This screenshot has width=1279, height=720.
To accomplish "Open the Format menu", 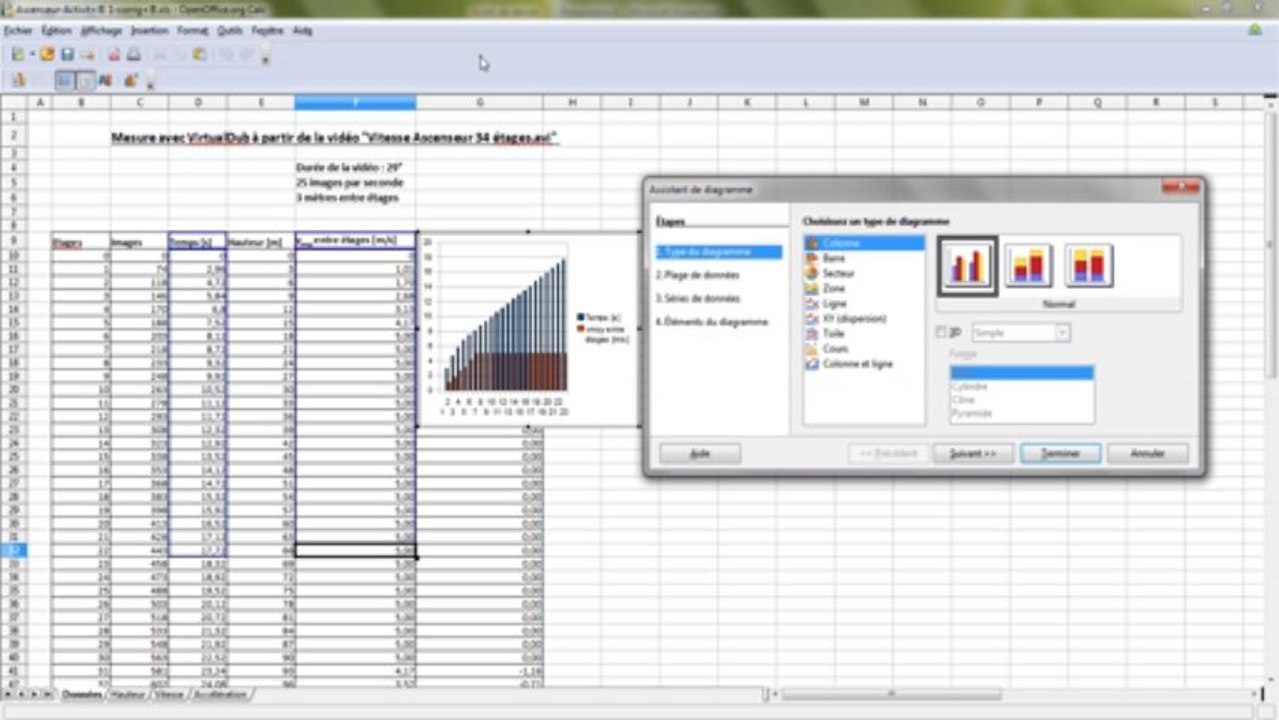I will point(192,31).
